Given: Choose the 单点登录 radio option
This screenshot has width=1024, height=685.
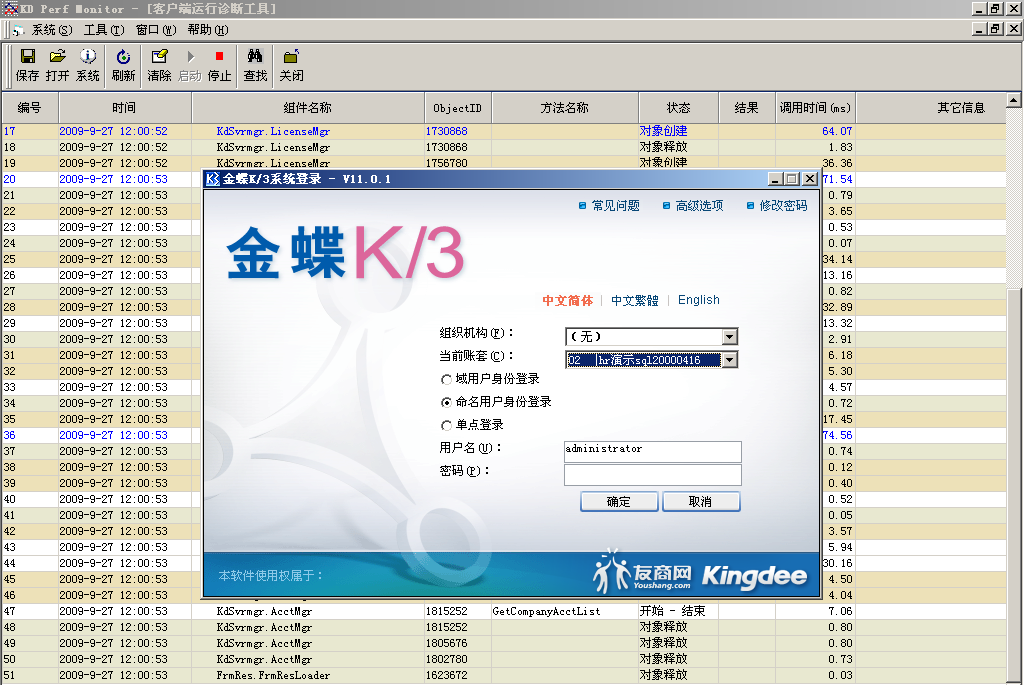Looking at the screenshot, I should (x=446, y=426).
